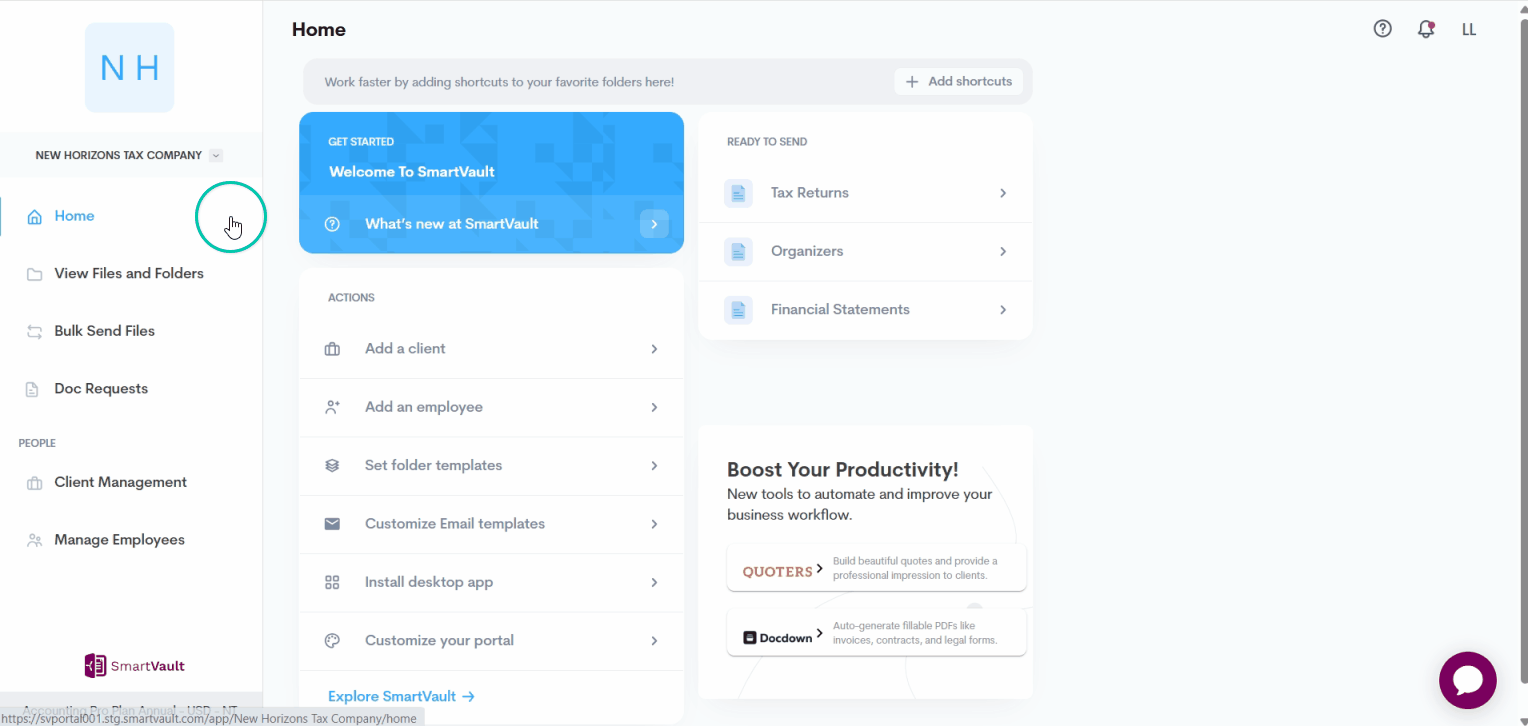Screen dimensions: 1528x726
Task: Expand the NEW HORIZONS TAX COMPANY dropdown
Action: point(215,155)
